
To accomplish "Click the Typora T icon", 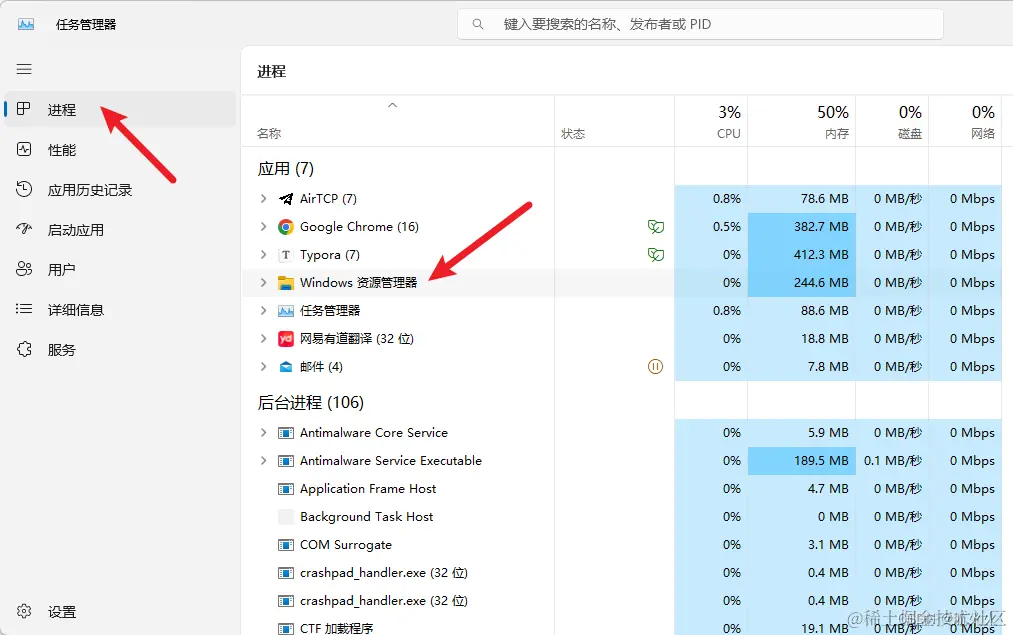I will pyautogui.click(x=286, y=255).
